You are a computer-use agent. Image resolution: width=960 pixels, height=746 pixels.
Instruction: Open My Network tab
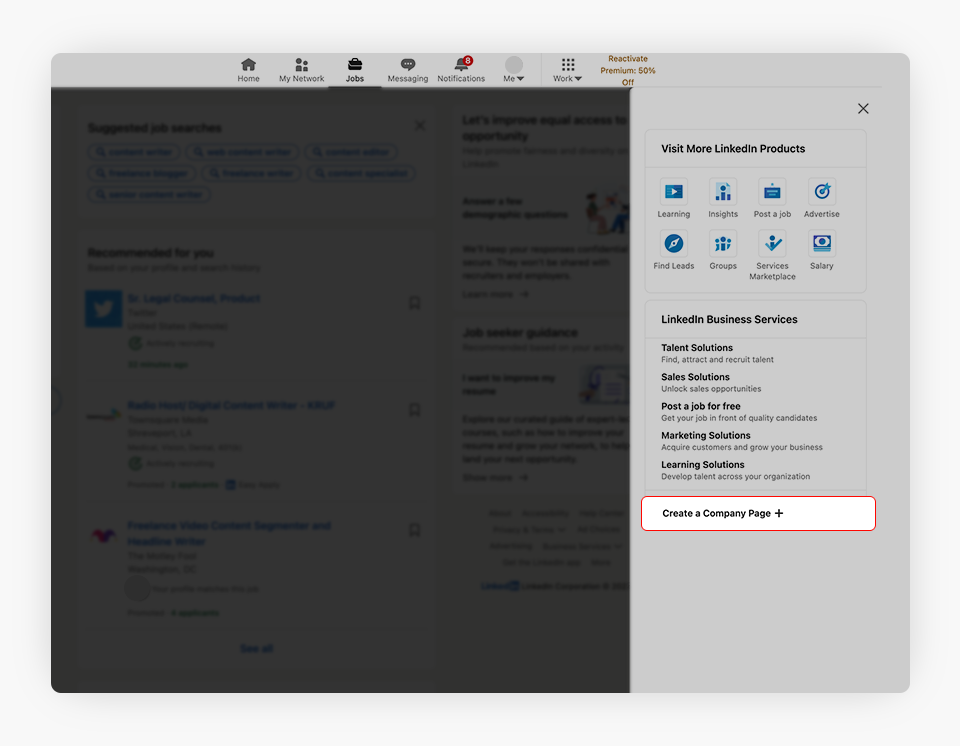[301, 70]
